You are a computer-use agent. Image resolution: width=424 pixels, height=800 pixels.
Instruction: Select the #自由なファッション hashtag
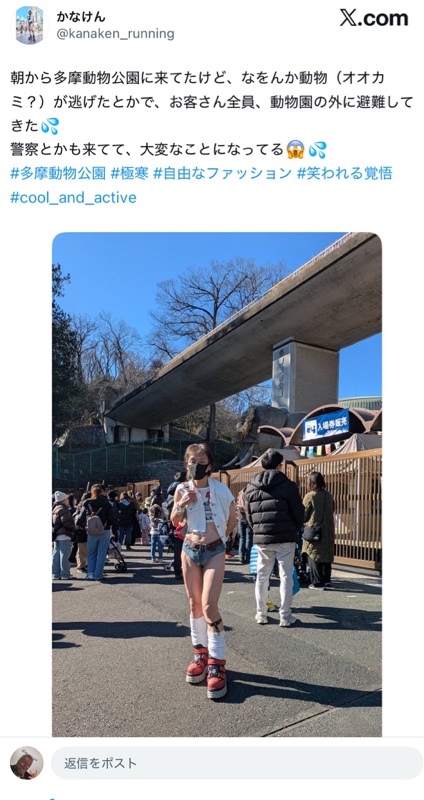222,173
